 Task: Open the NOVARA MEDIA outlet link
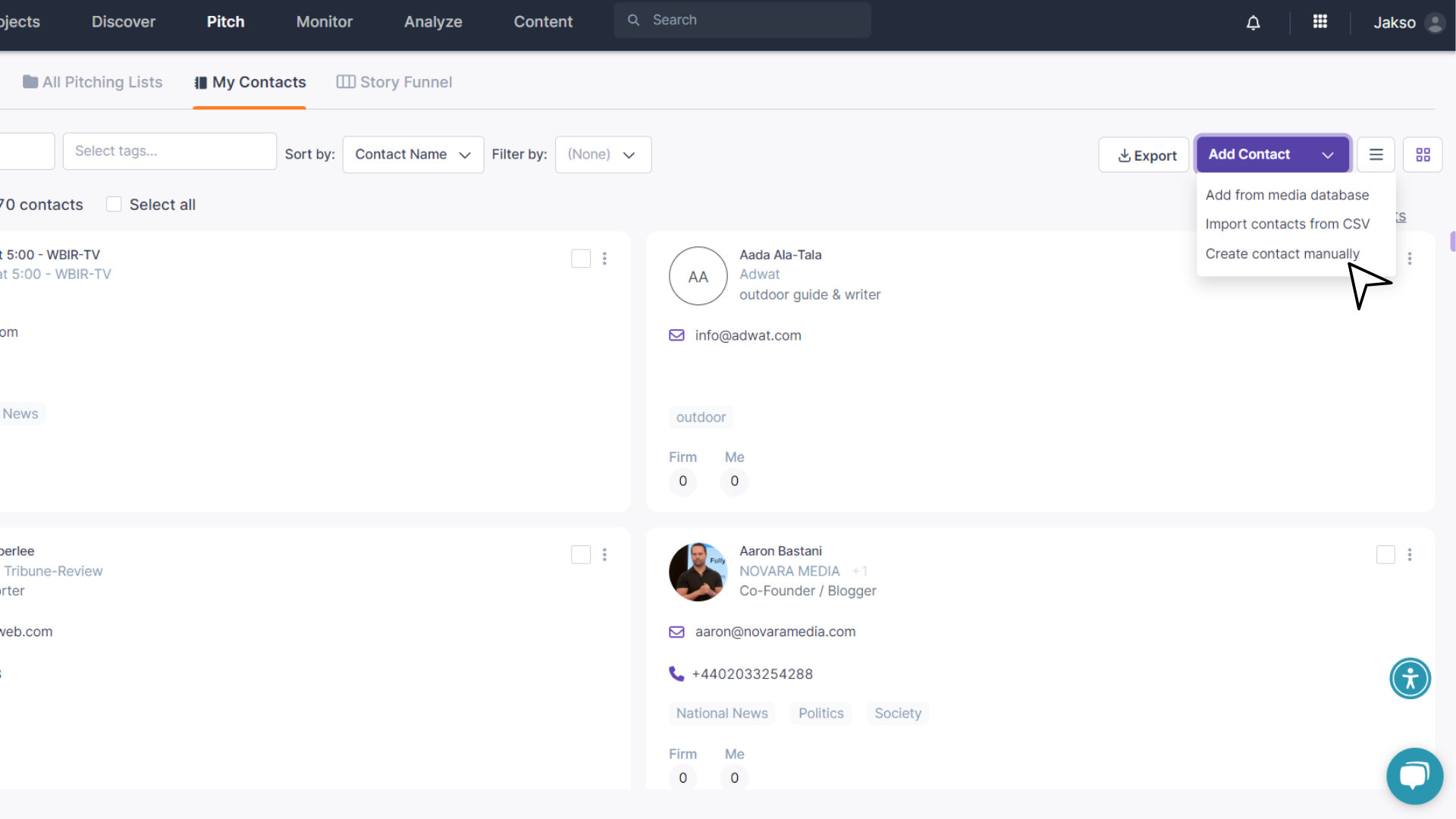pyautogui.click(x=789, y=571)
